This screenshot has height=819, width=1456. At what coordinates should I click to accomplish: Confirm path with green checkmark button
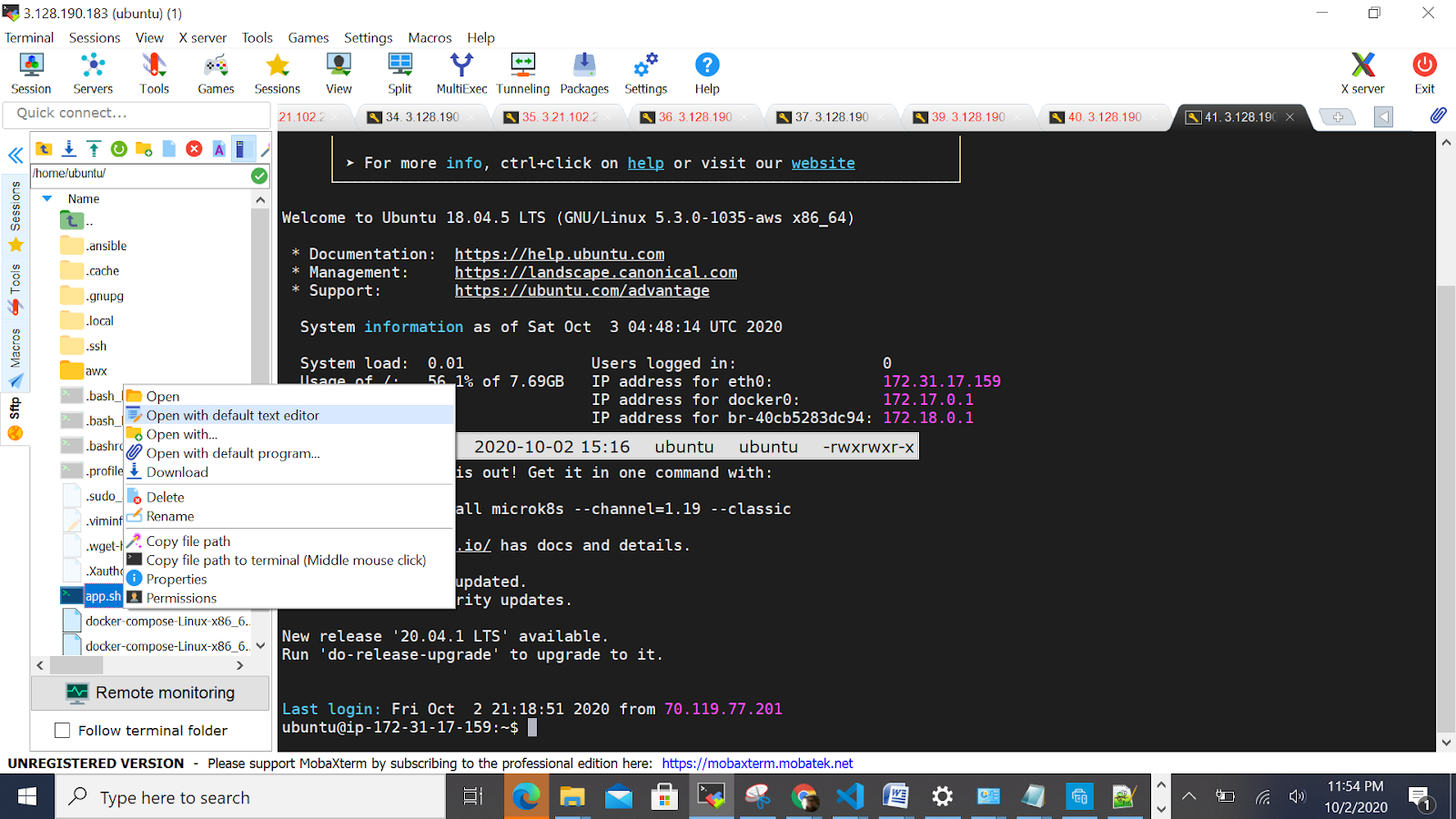[x=259, y=176]
